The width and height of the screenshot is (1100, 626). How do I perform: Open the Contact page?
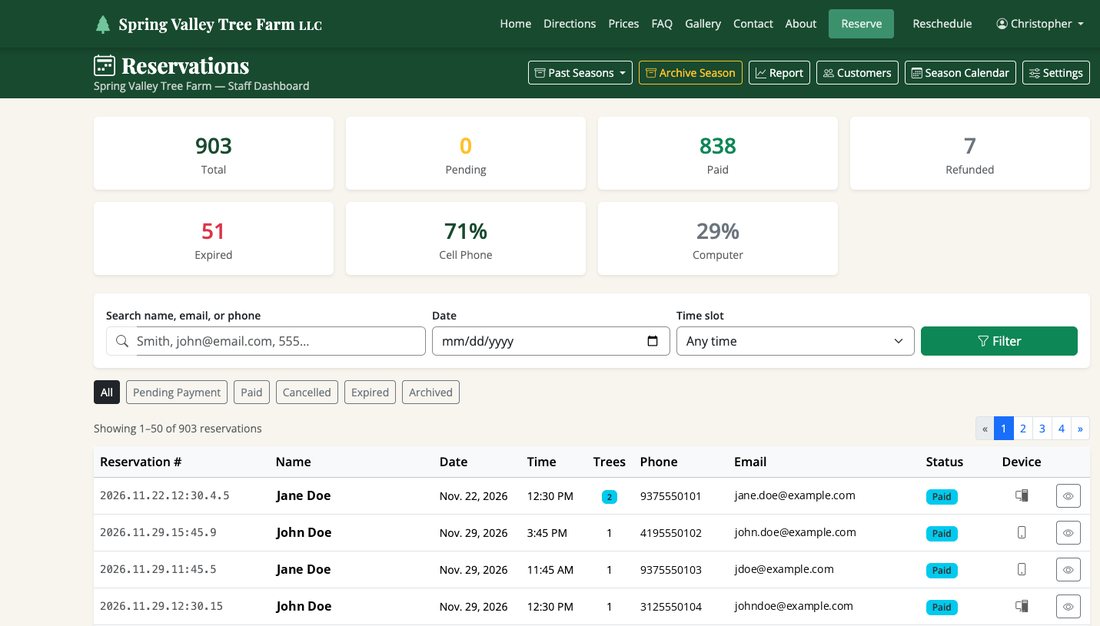[753, 24]
